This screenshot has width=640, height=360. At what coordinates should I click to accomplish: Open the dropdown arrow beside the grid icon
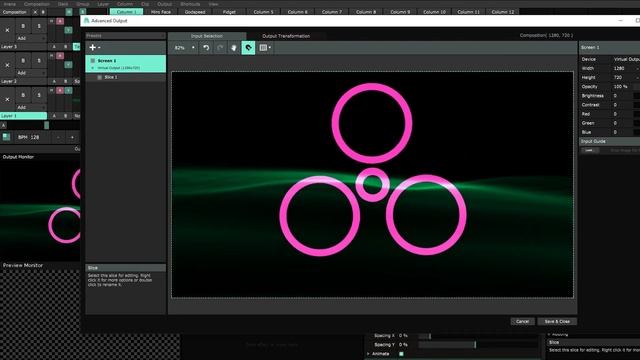coord(270,48)
